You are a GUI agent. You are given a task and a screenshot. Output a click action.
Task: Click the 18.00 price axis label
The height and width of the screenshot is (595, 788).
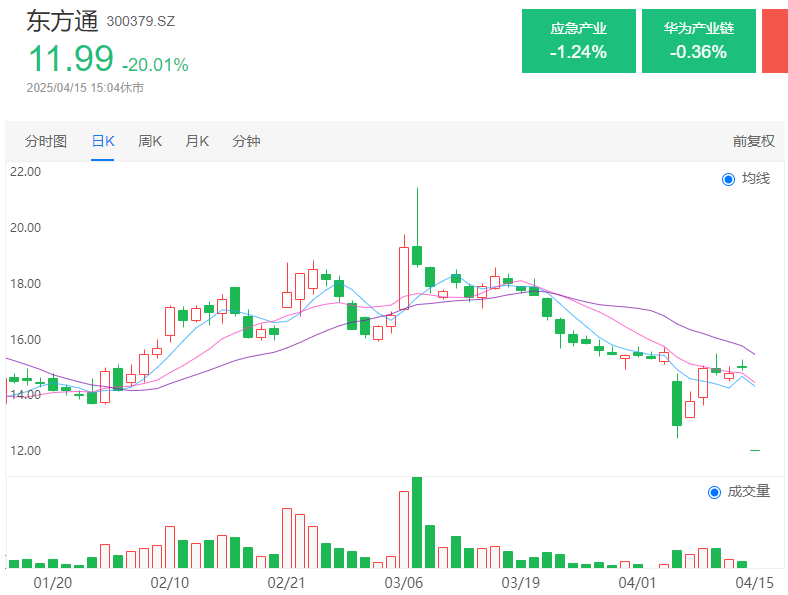pyautogui.click(x=26, y=283)
